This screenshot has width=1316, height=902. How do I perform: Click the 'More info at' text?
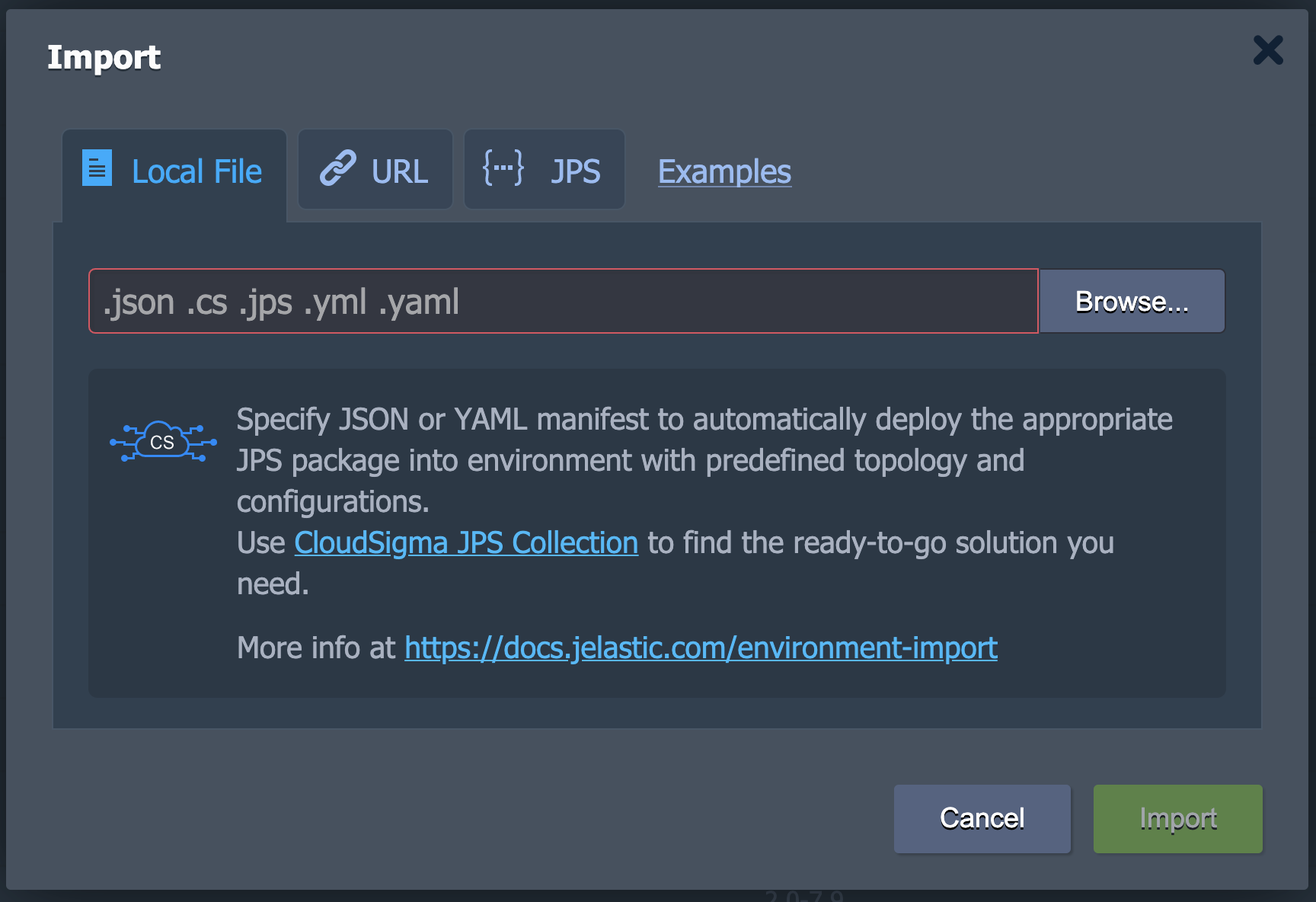[x=316, y=648]
